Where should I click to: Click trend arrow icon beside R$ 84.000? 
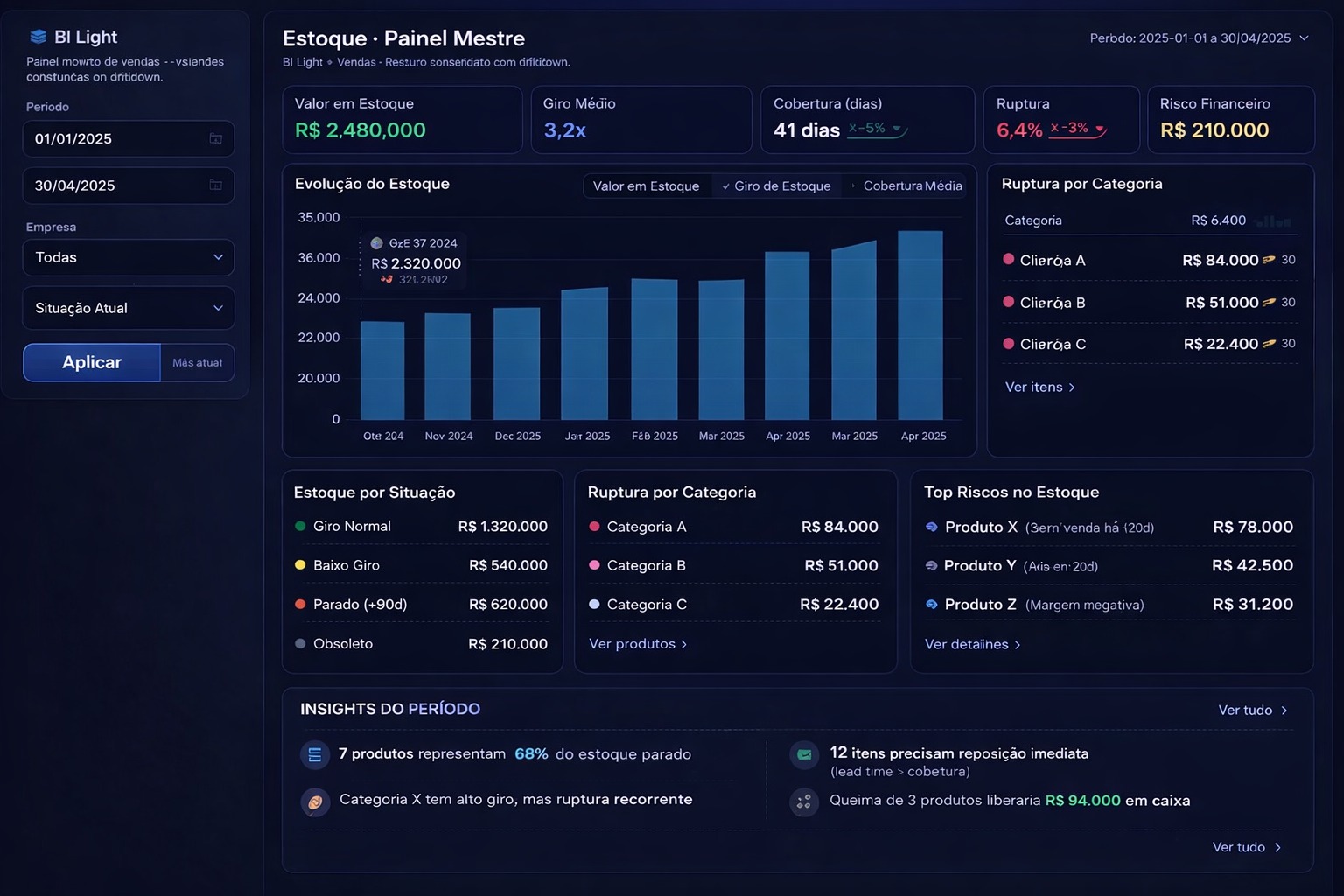1269,260
